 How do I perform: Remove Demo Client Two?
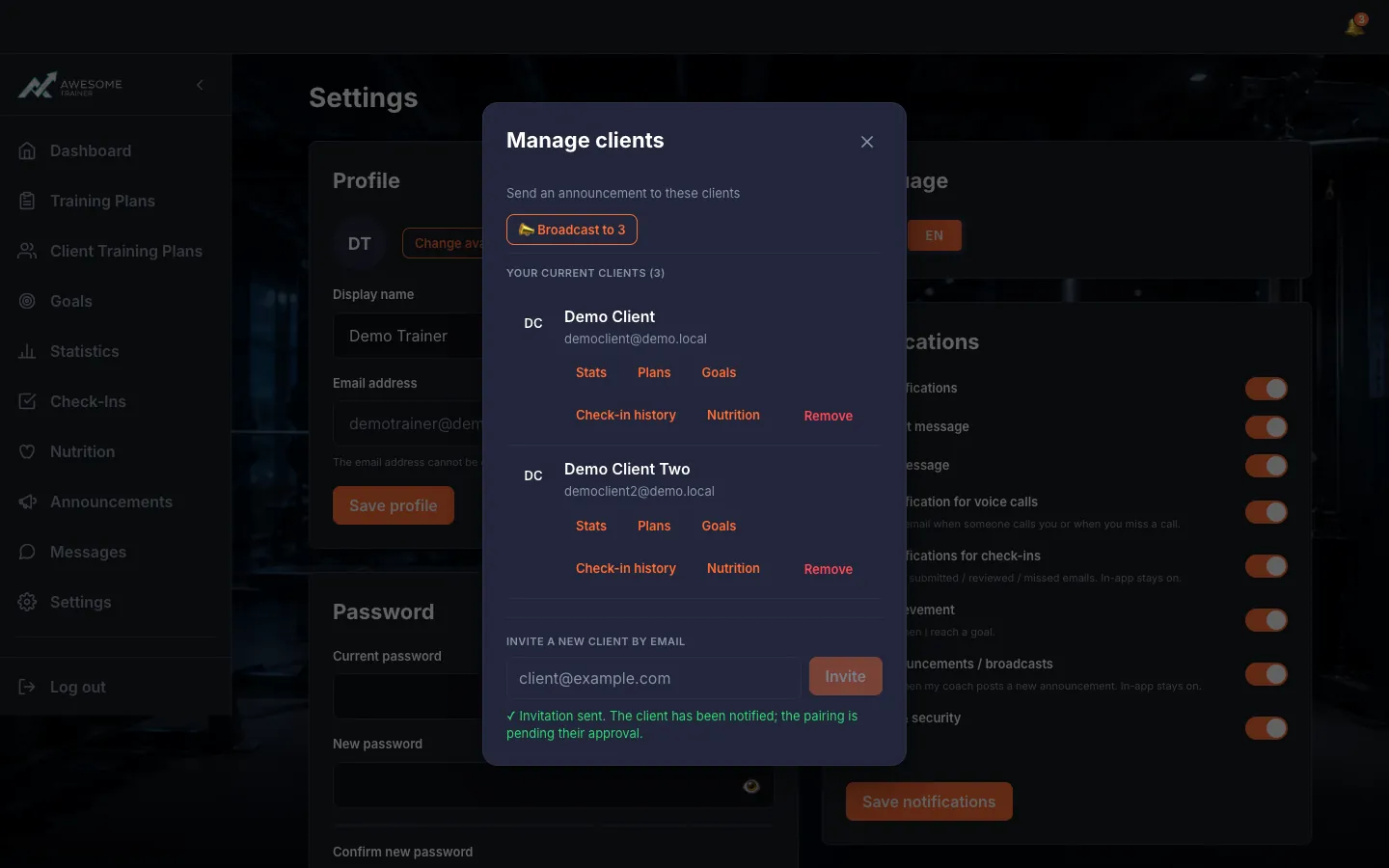829,569
